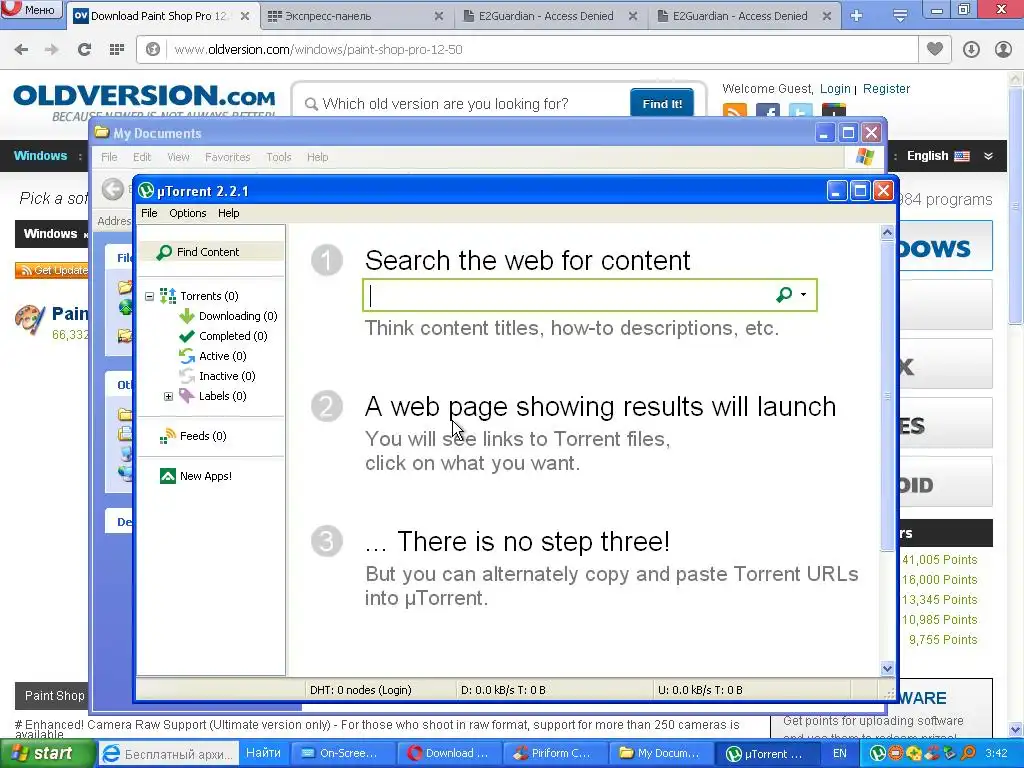This screenshot has width=1024, height=768.
Task: Go back in Opera browser
Action: pyautogui.click(x=21, y=50)
